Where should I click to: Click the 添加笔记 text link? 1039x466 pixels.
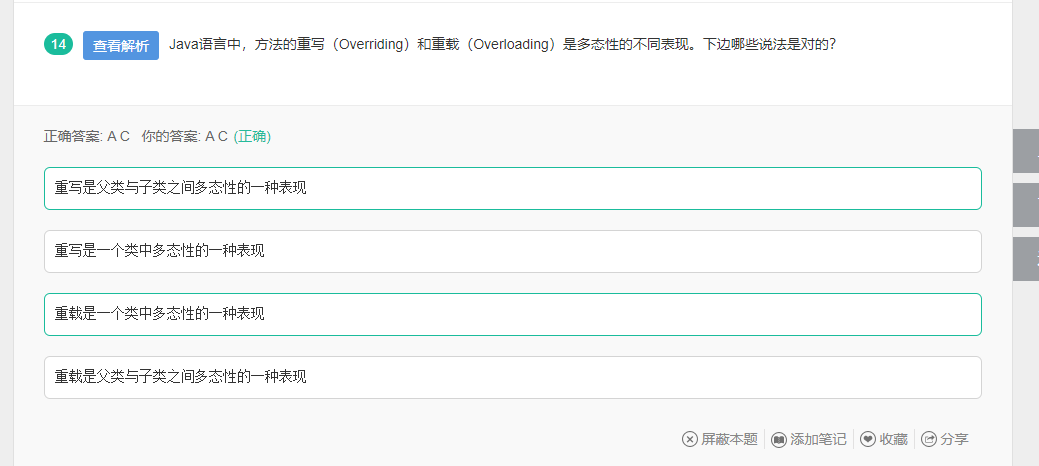pyautogui.click(x=818, y=439)
